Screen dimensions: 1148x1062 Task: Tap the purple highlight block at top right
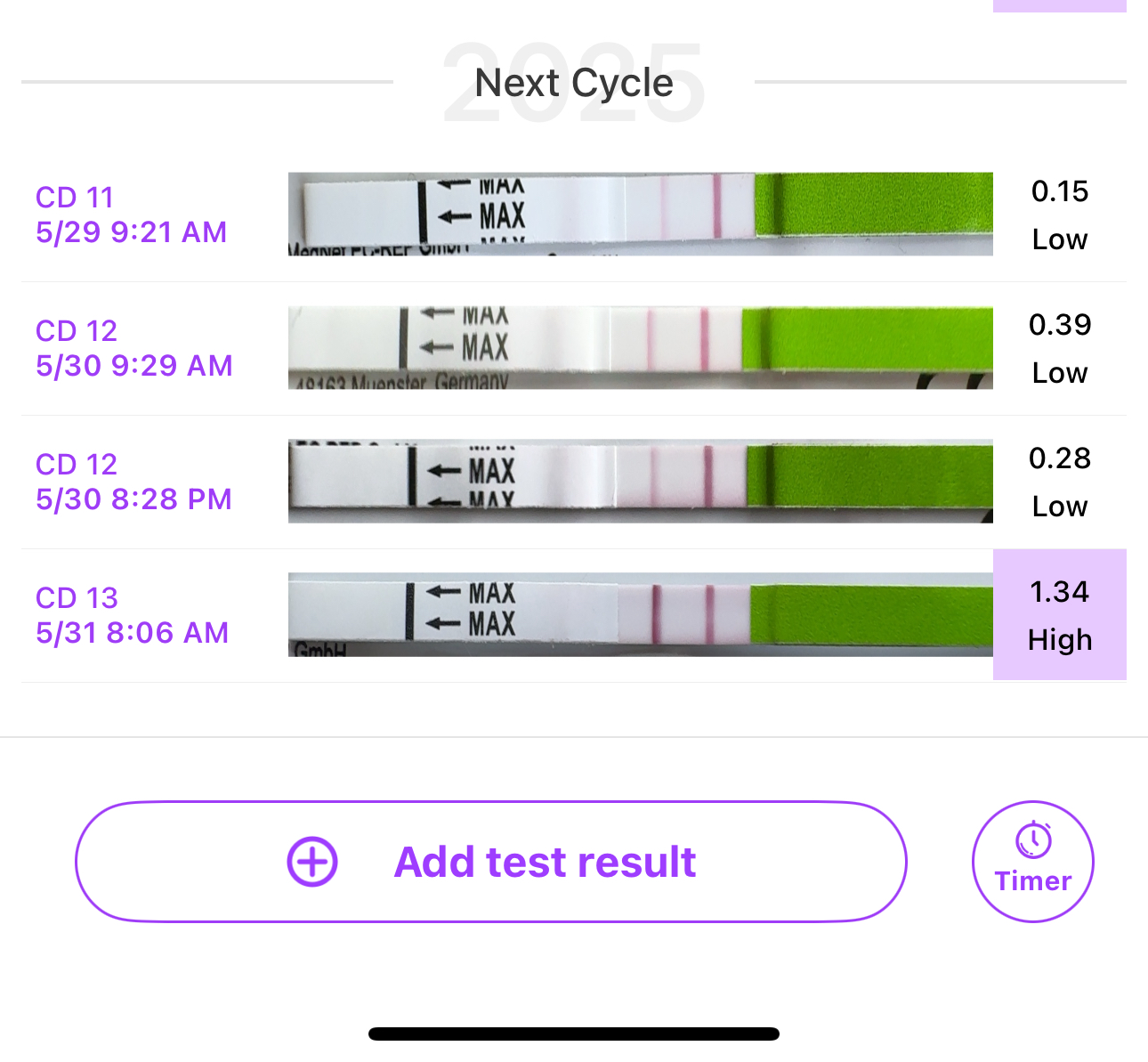pos(1059,5)
